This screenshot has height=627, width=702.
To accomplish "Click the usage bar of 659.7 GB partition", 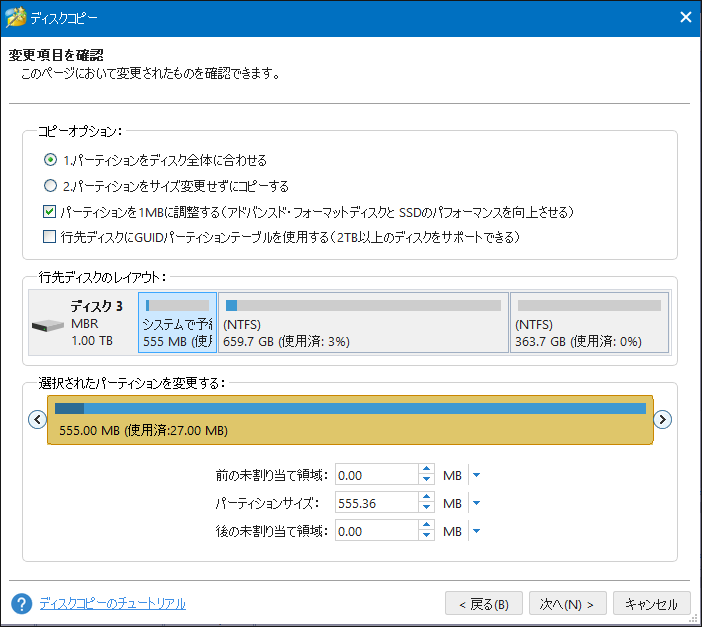I will point(363,305).
